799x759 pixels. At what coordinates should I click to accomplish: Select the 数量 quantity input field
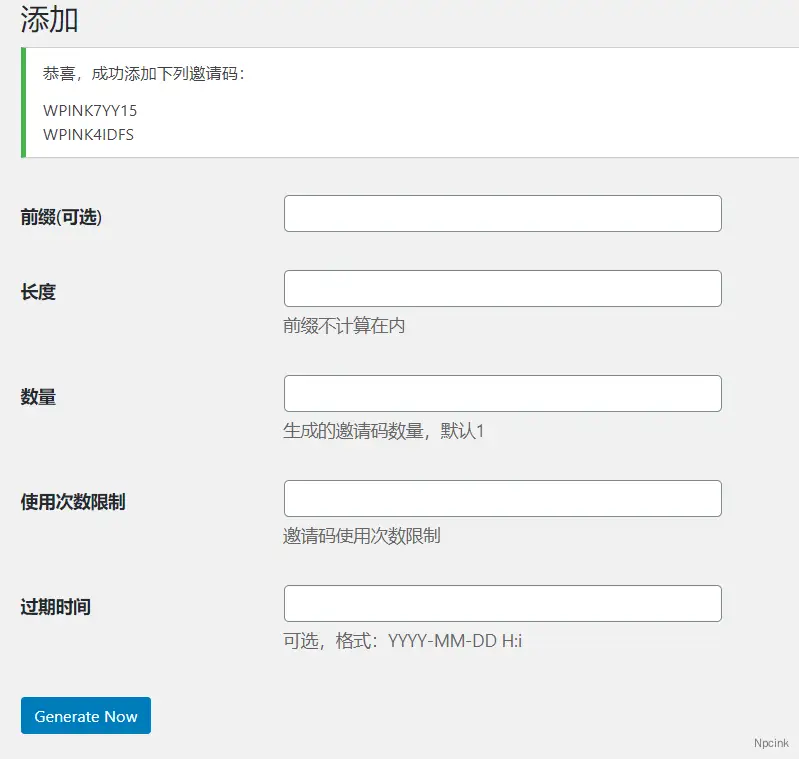502,394
